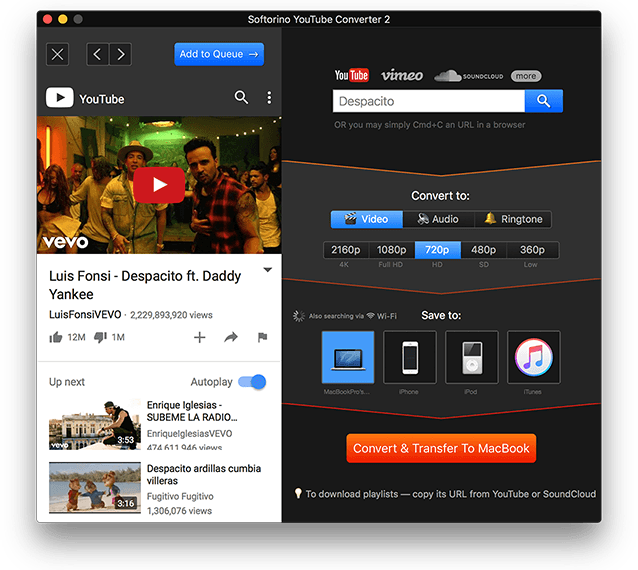638x570 pixels.
Task: Open the YouTube logo home link
Action: 85,98
